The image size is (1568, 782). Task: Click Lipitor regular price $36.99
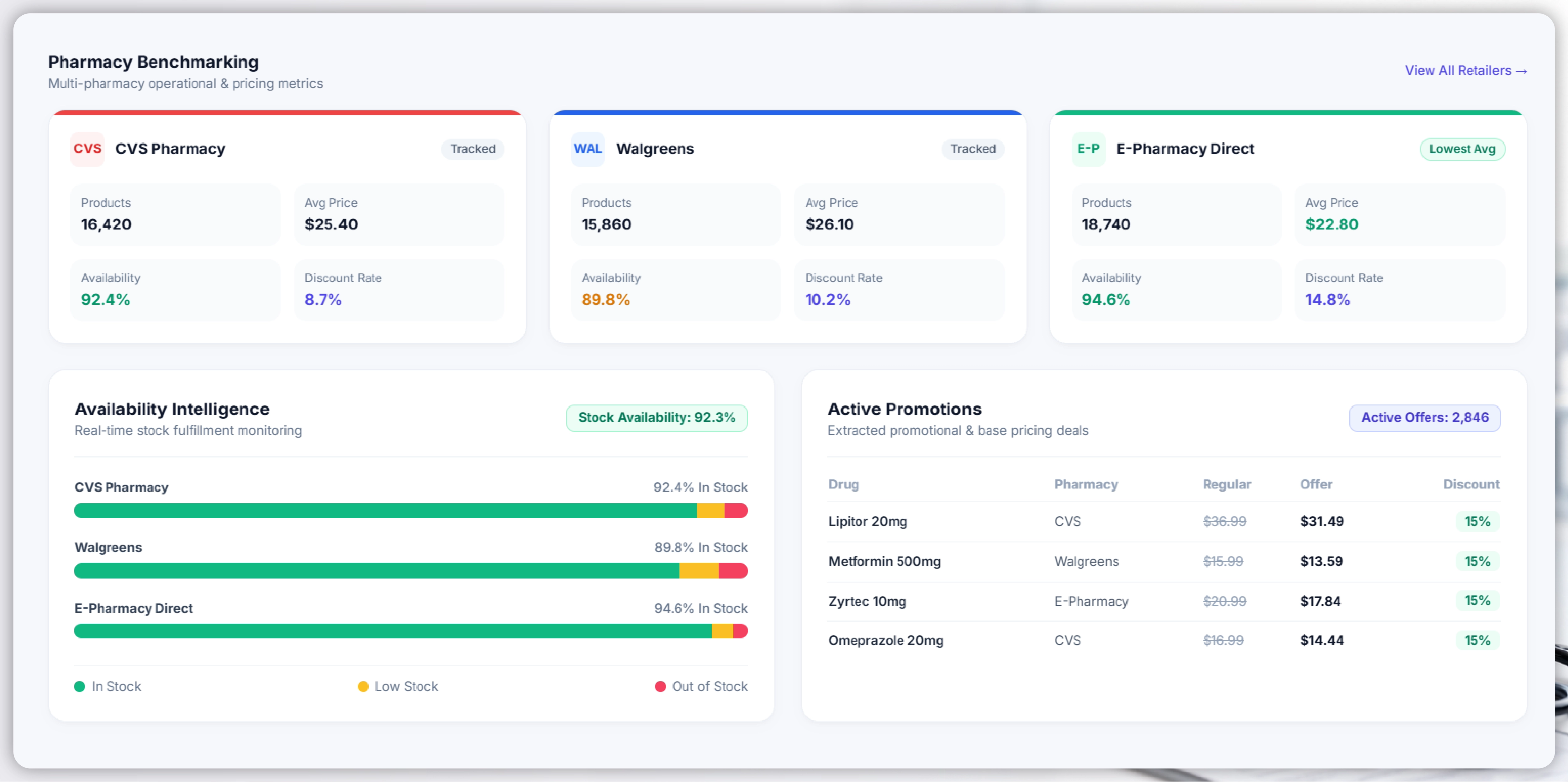point(1224,521)
